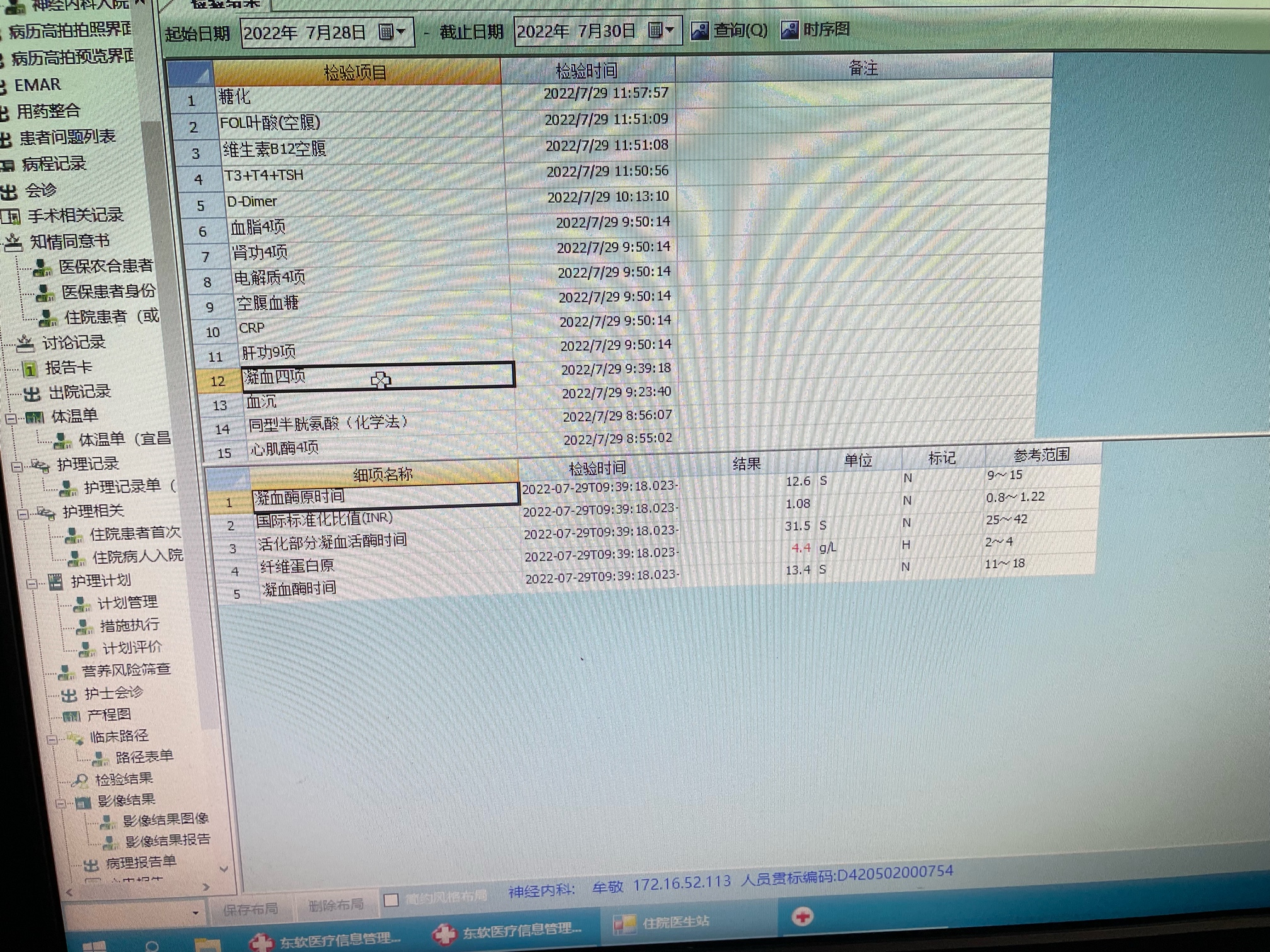The height and width of the screenshot is (952, 1270).
Task: Open 患者问题列表 in the sidebar
Action: 67,137
